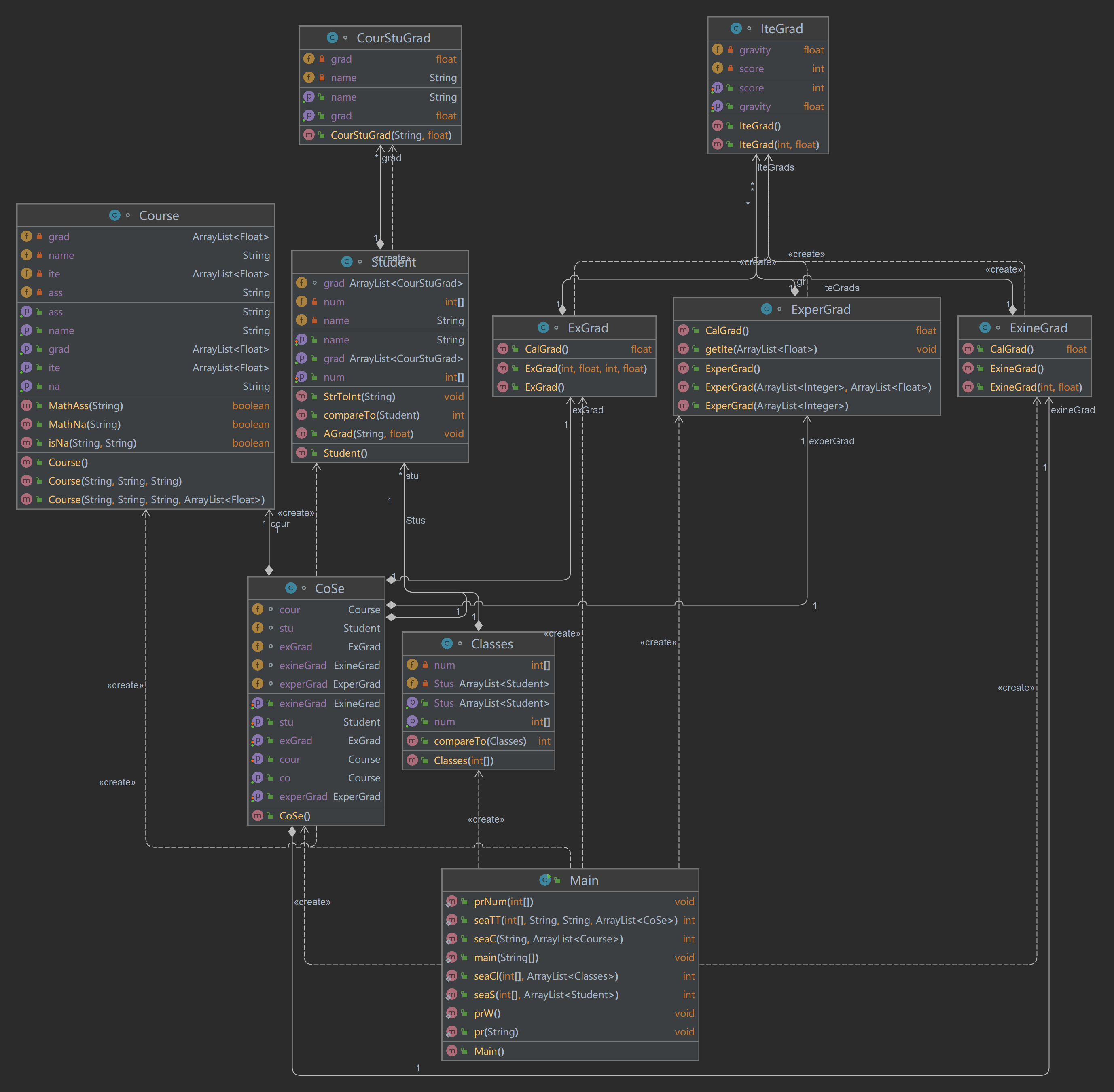
Task: Click the class icon next to ExperGrad
Action: [x=767, y=309]
